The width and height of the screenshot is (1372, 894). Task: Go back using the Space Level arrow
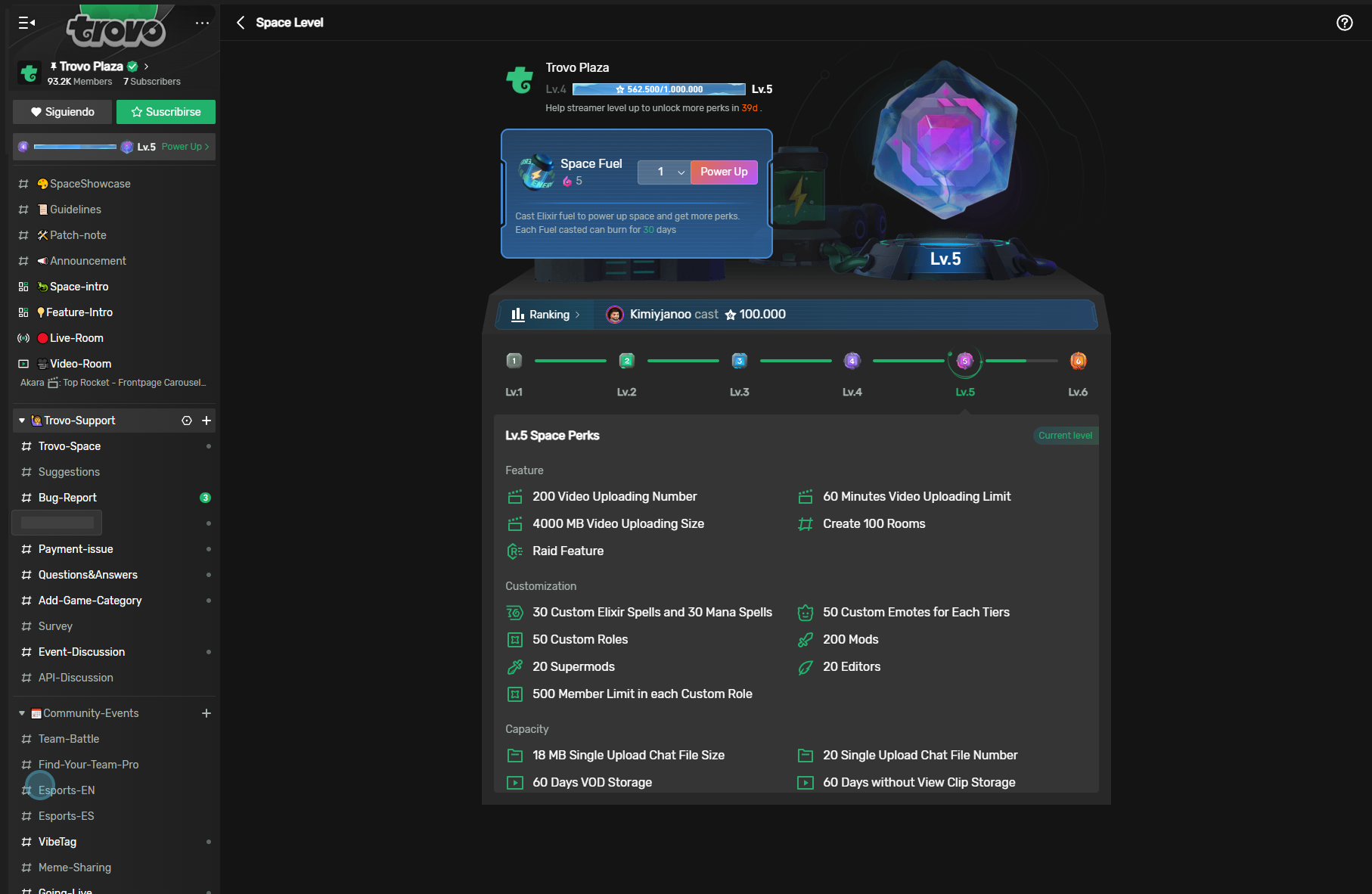[x=241, y=23]
